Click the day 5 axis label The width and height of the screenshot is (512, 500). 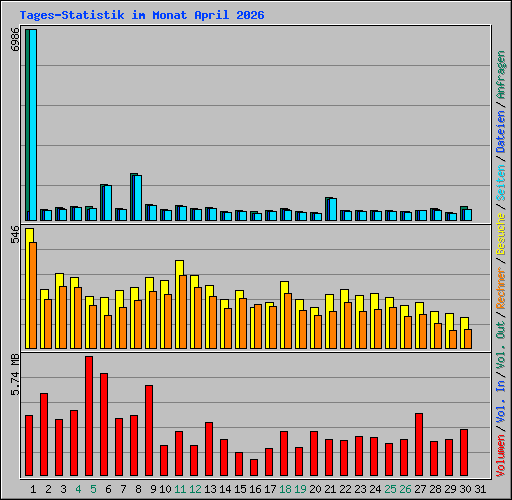[93, 489]
